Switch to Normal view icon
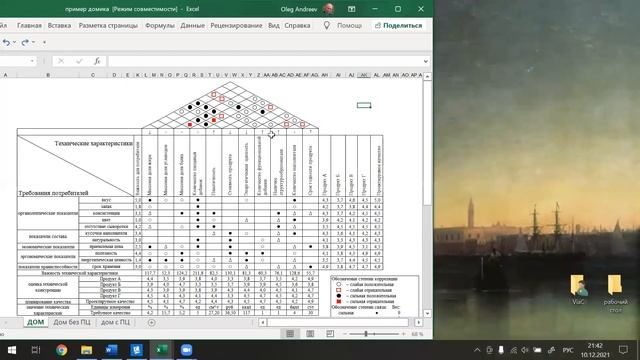 tap(290, 334)
